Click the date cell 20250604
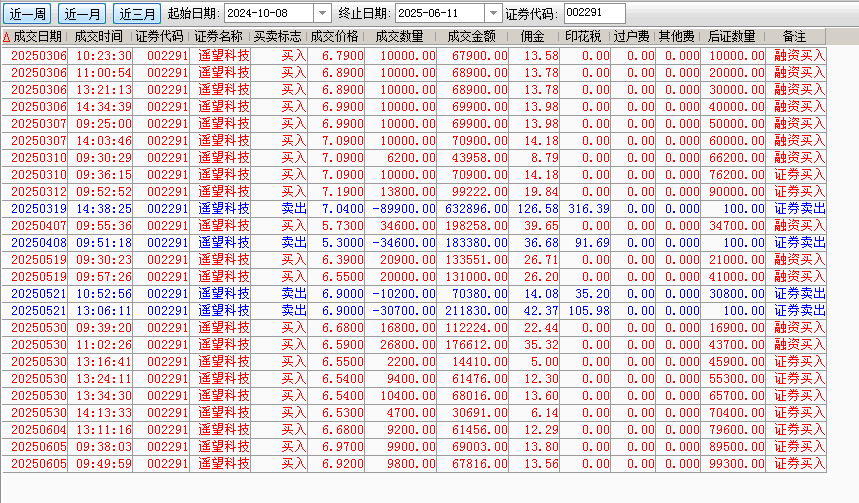 pos(38,430)
